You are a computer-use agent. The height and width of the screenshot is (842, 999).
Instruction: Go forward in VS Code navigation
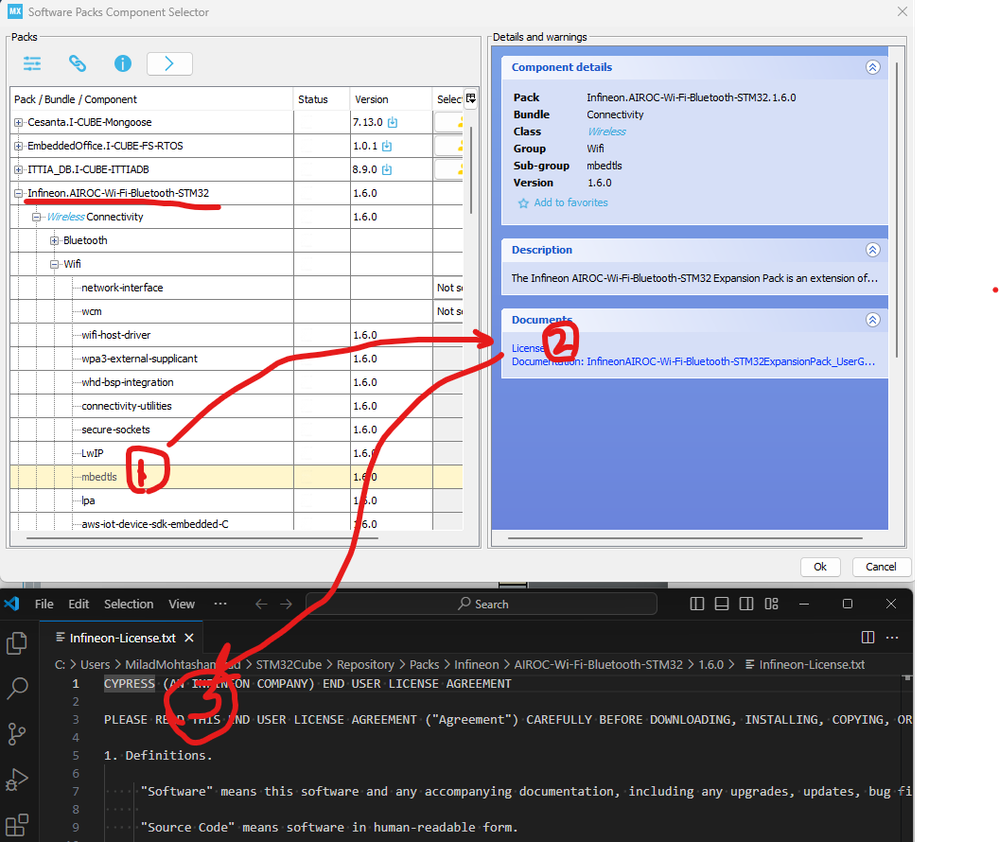[286, 604]
